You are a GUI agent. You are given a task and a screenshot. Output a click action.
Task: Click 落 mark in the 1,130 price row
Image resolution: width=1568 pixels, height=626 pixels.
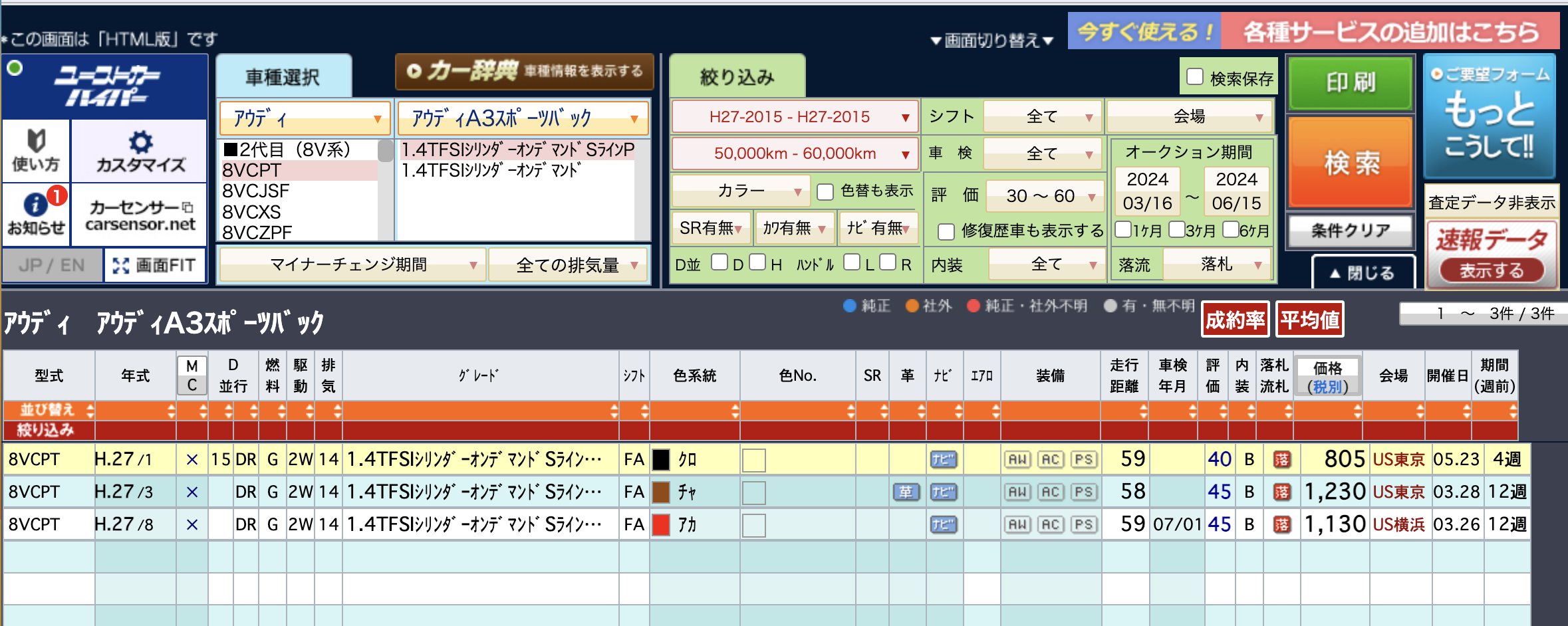click(x=1282, y=524)
